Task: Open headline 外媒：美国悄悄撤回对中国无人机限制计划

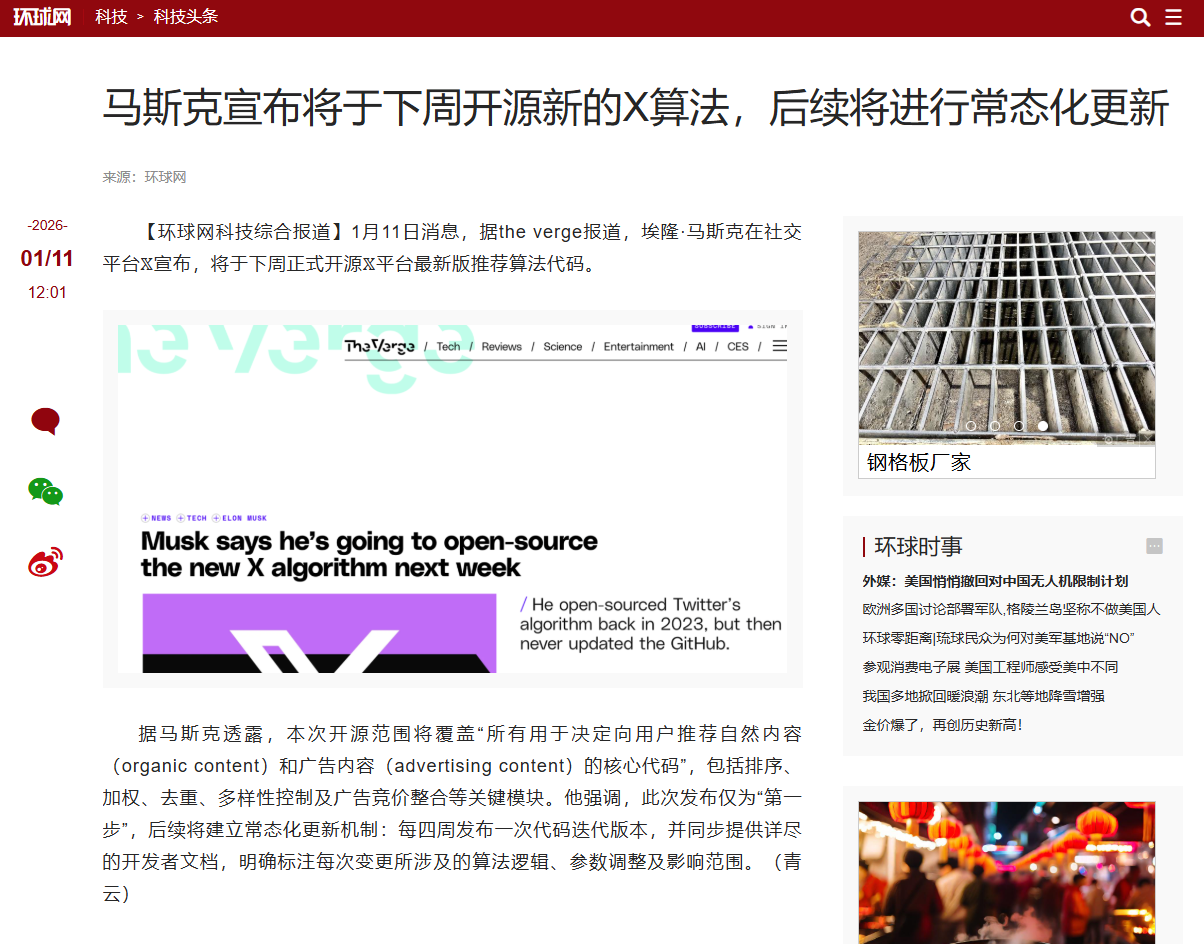Action: point(995,581)
